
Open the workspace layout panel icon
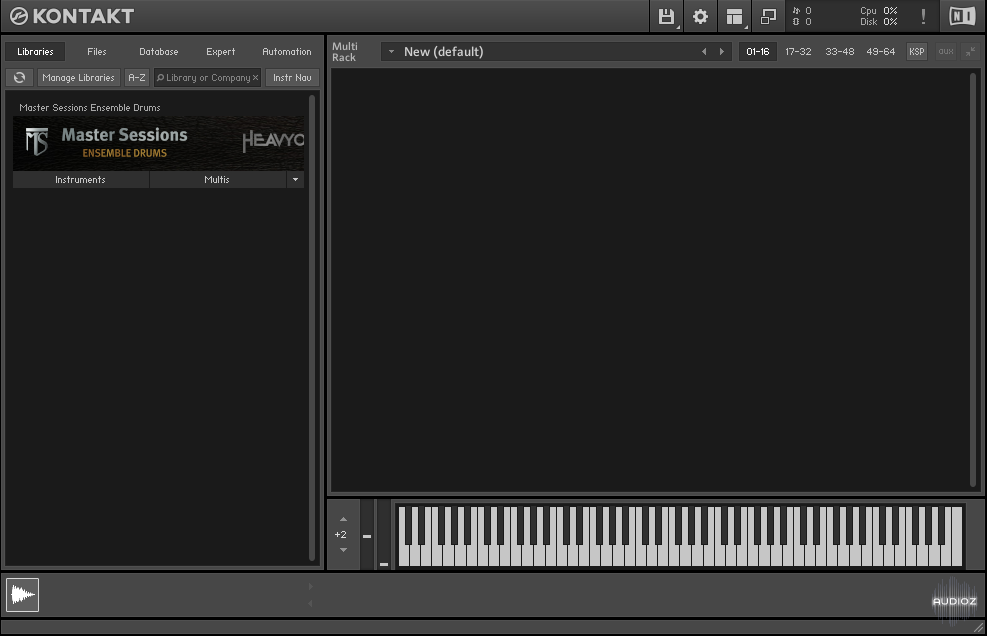tap(734, 16)
